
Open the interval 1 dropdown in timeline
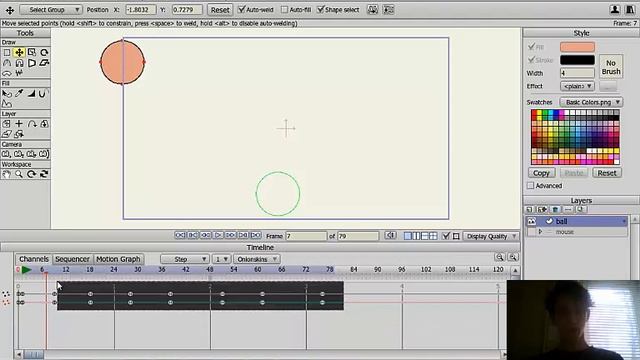point(222,259)
